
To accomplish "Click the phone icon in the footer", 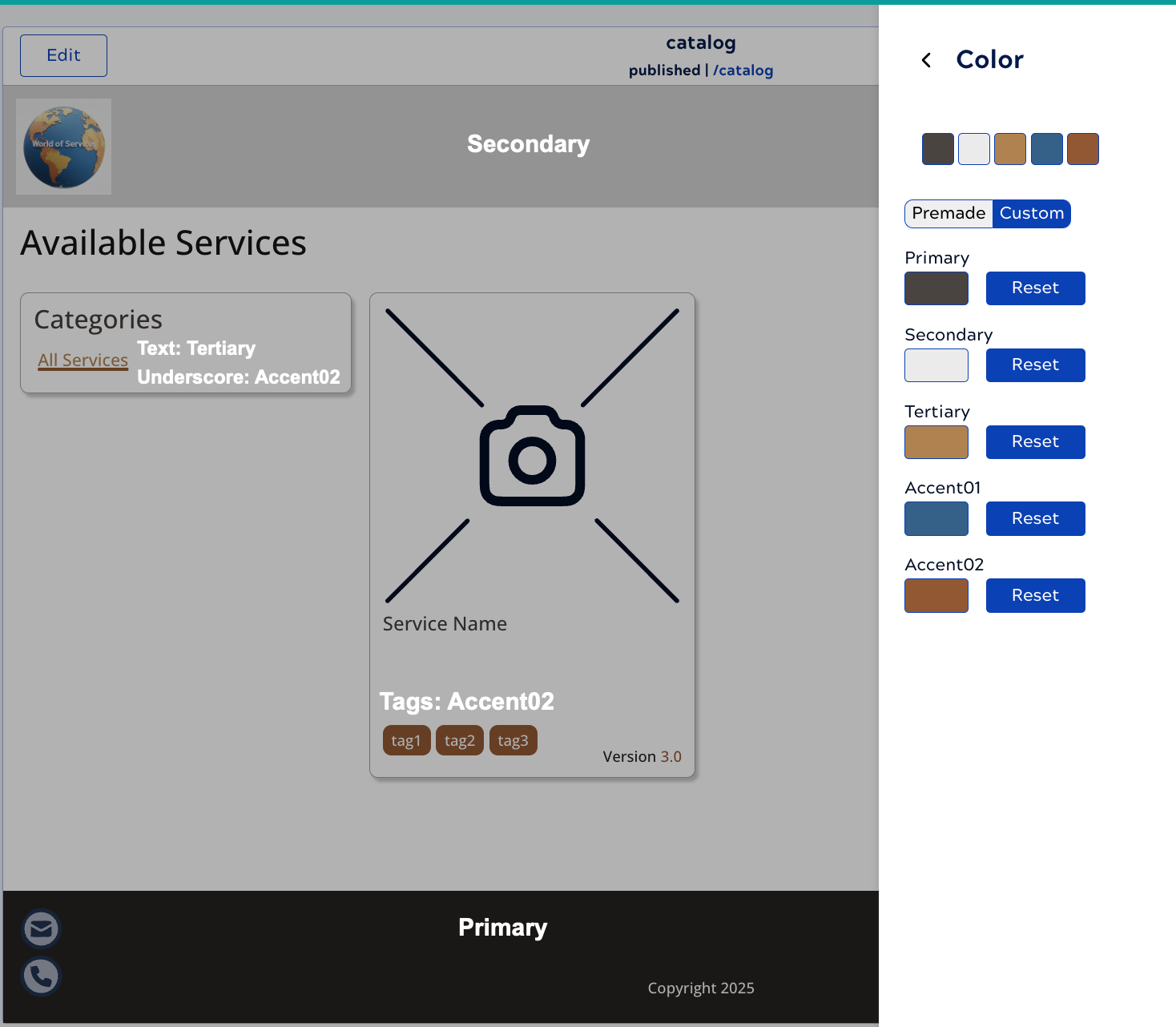I will coord(40,977).
